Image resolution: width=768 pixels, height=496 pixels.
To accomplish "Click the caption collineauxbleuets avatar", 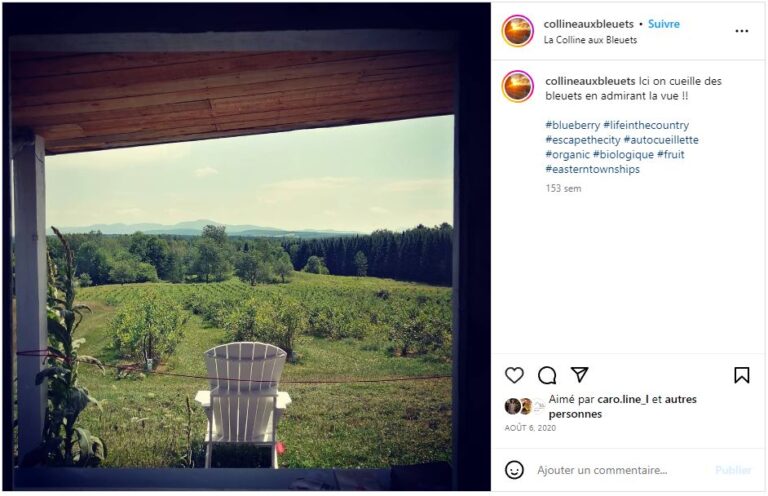I will (517, 87).
